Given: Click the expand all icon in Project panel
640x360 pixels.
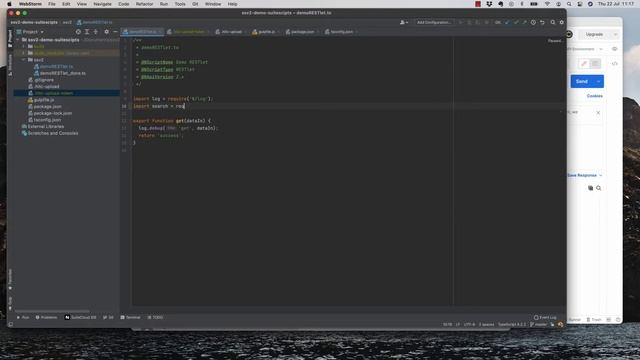Looking at the screenshot, I should click(87, 31).
